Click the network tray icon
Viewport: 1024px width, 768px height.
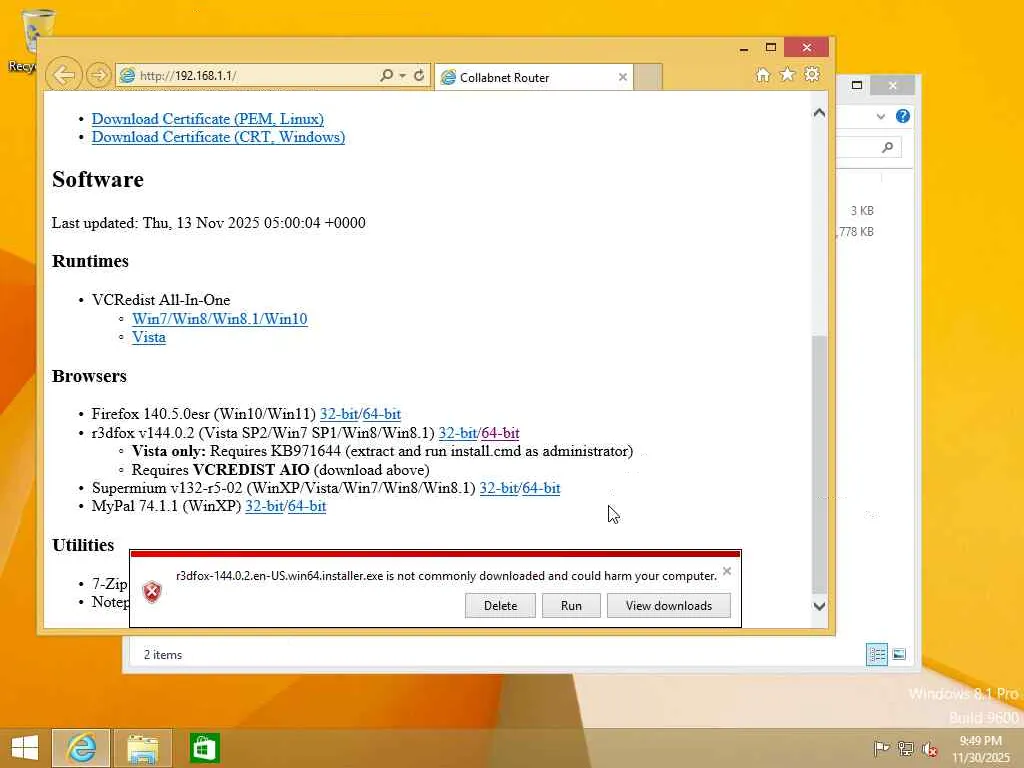click(906, 748)
